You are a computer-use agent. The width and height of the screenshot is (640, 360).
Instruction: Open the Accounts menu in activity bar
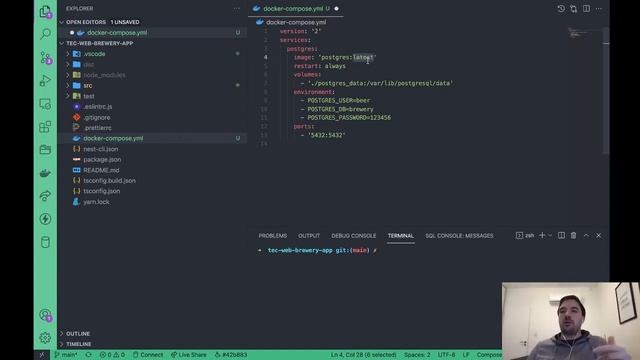(45, 315)
